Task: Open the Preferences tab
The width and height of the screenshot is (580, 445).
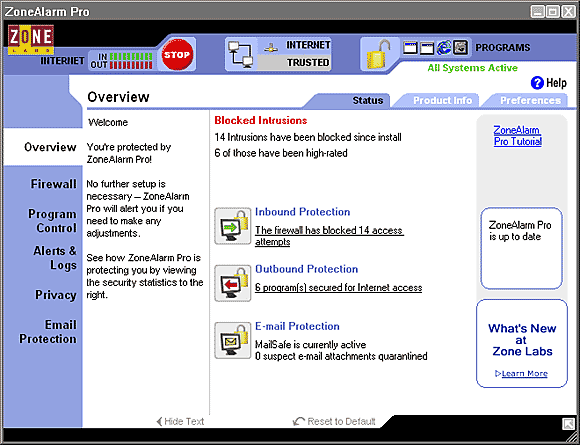Action: click(530, 100)
